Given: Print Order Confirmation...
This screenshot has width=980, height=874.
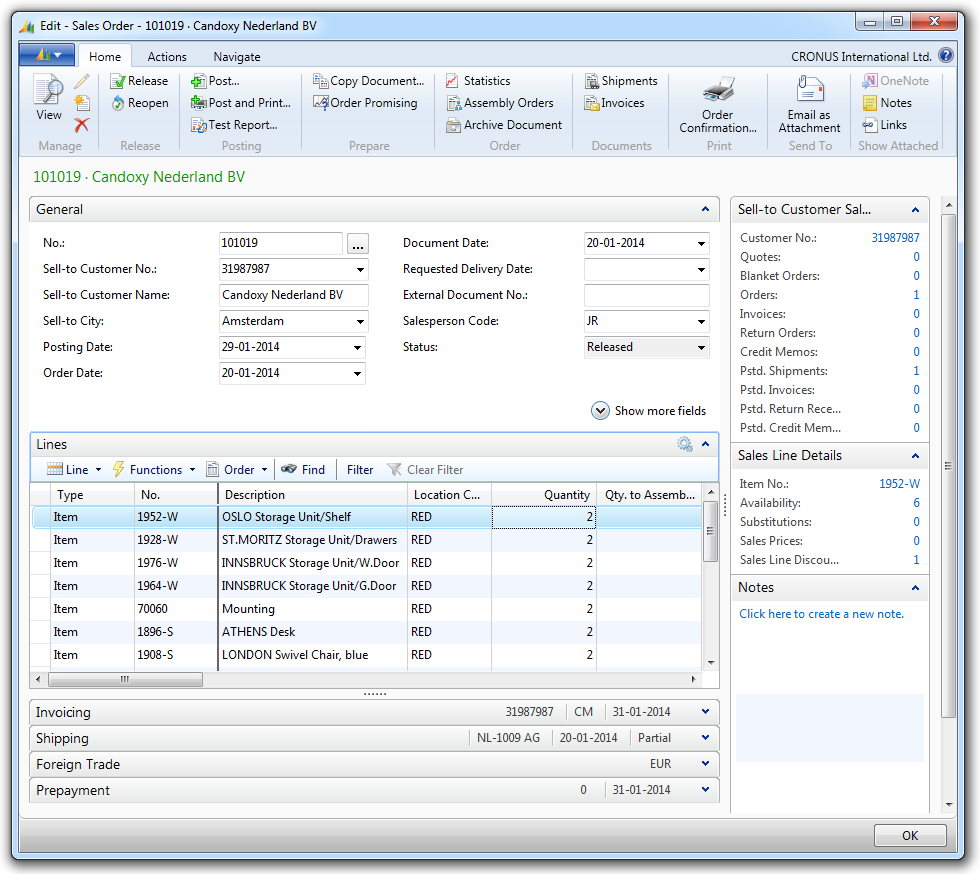Looking at the screenshot, I should click(718, 104).
